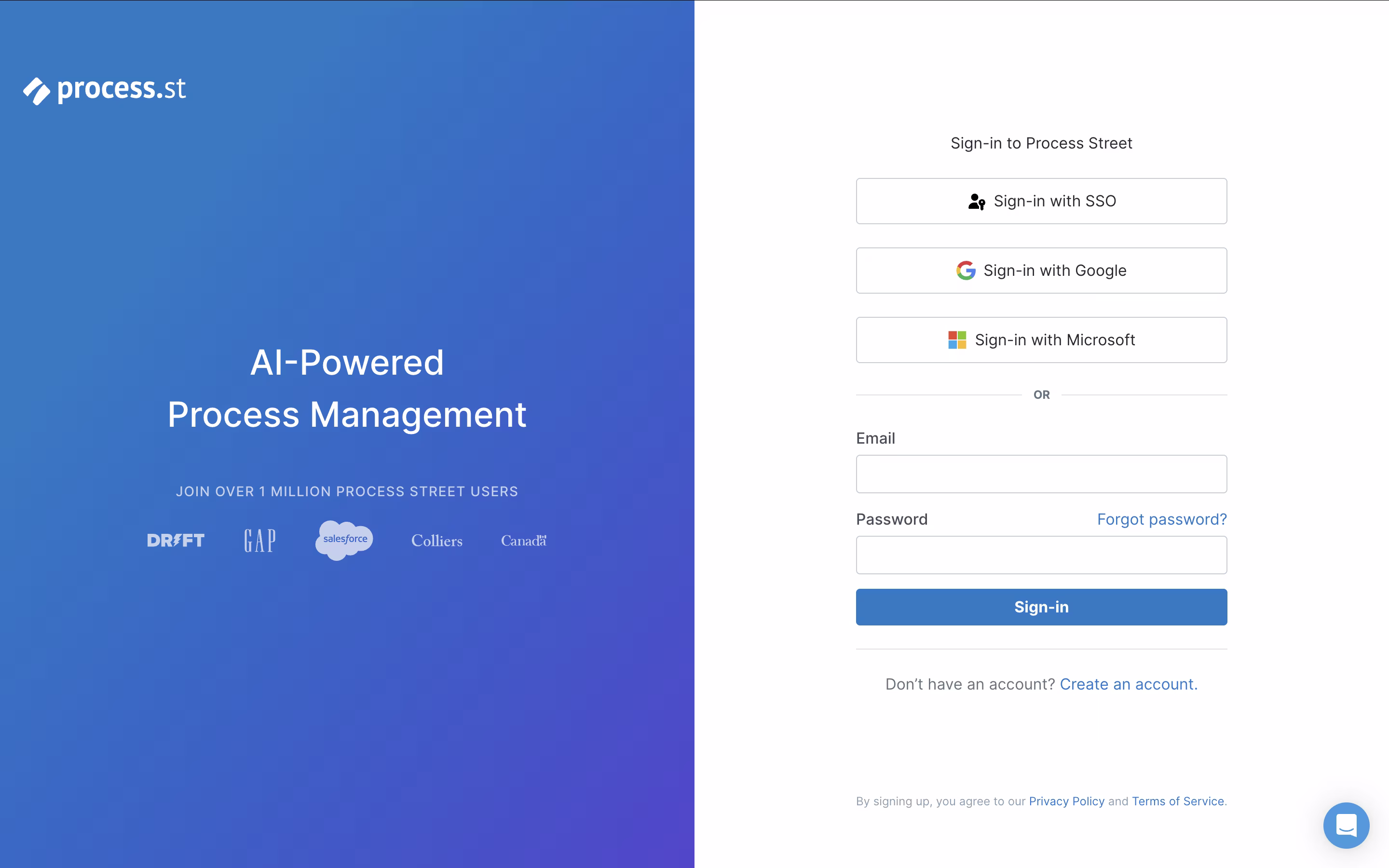Open the Privacy Policy link
The image size is (1389, 868).
[1066, 801]
